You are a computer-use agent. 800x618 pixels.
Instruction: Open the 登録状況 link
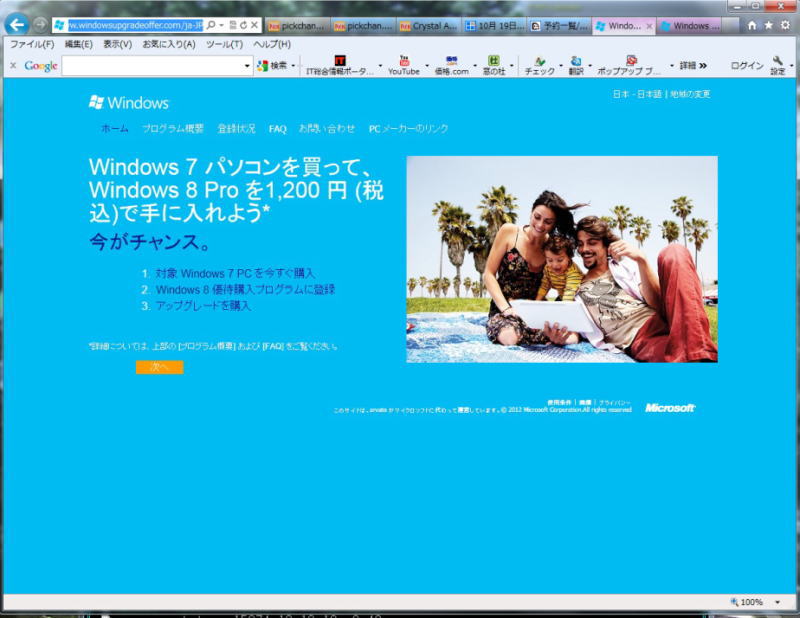(x=236, y=129)
